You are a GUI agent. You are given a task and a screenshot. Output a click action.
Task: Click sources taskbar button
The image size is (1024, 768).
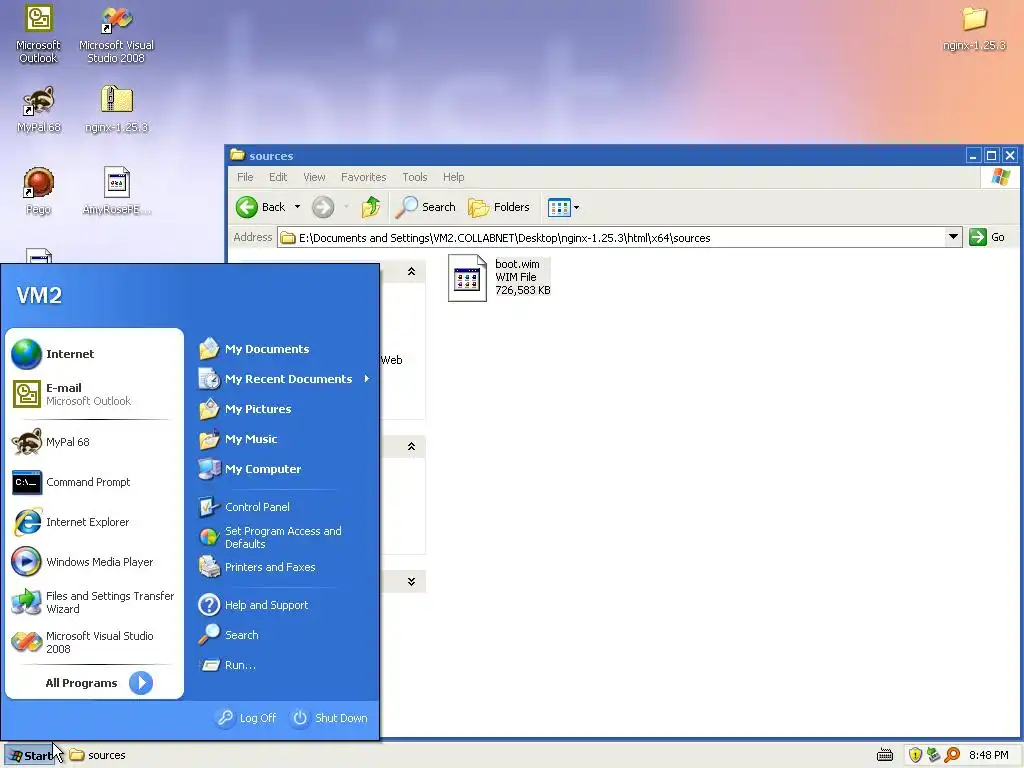point(98,756)
